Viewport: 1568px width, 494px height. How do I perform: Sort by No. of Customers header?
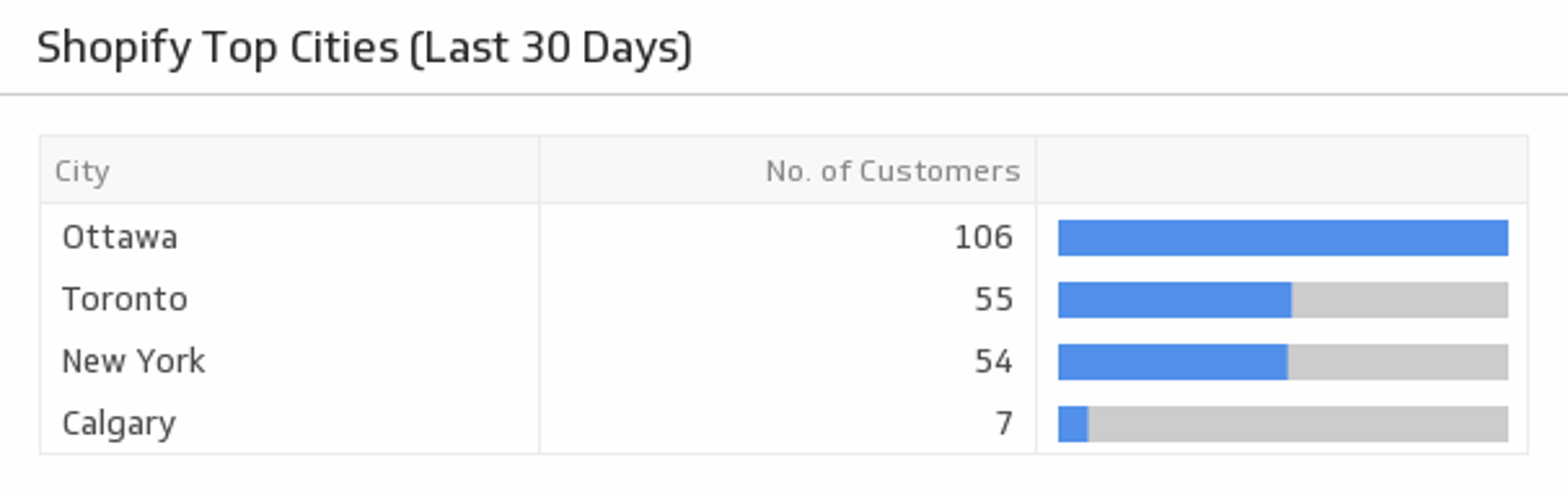click(893, 171)
